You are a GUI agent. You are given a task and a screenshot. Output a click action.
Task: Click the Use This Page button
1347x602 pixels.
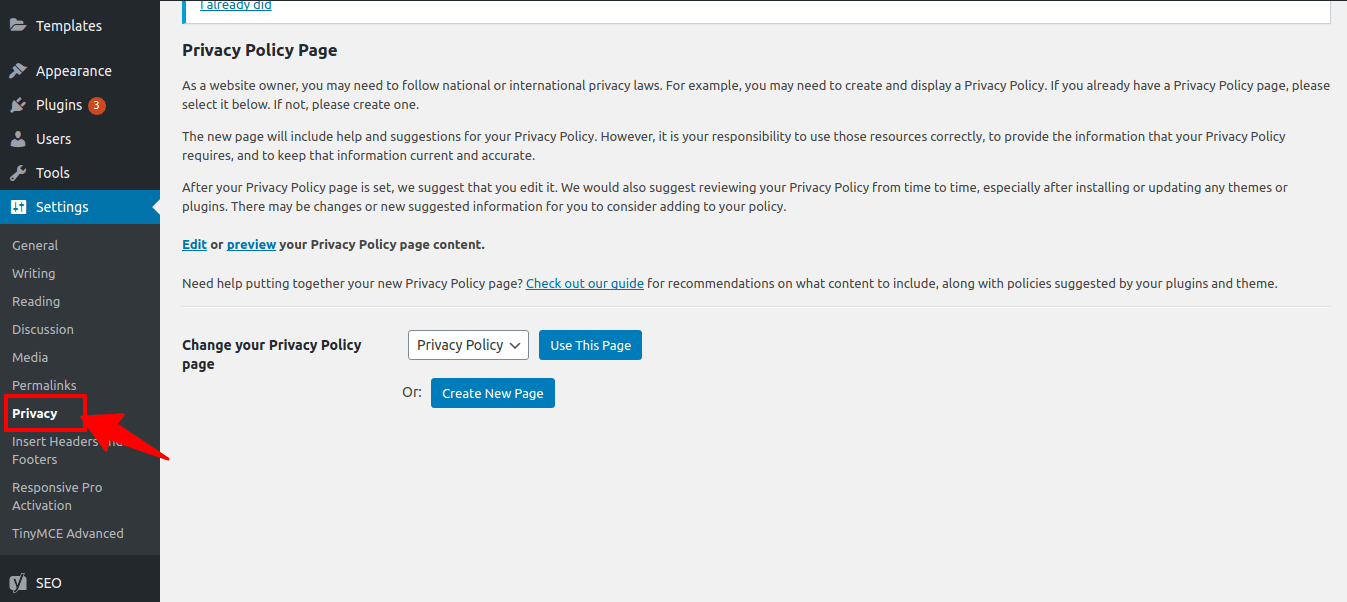click(590, 344)
